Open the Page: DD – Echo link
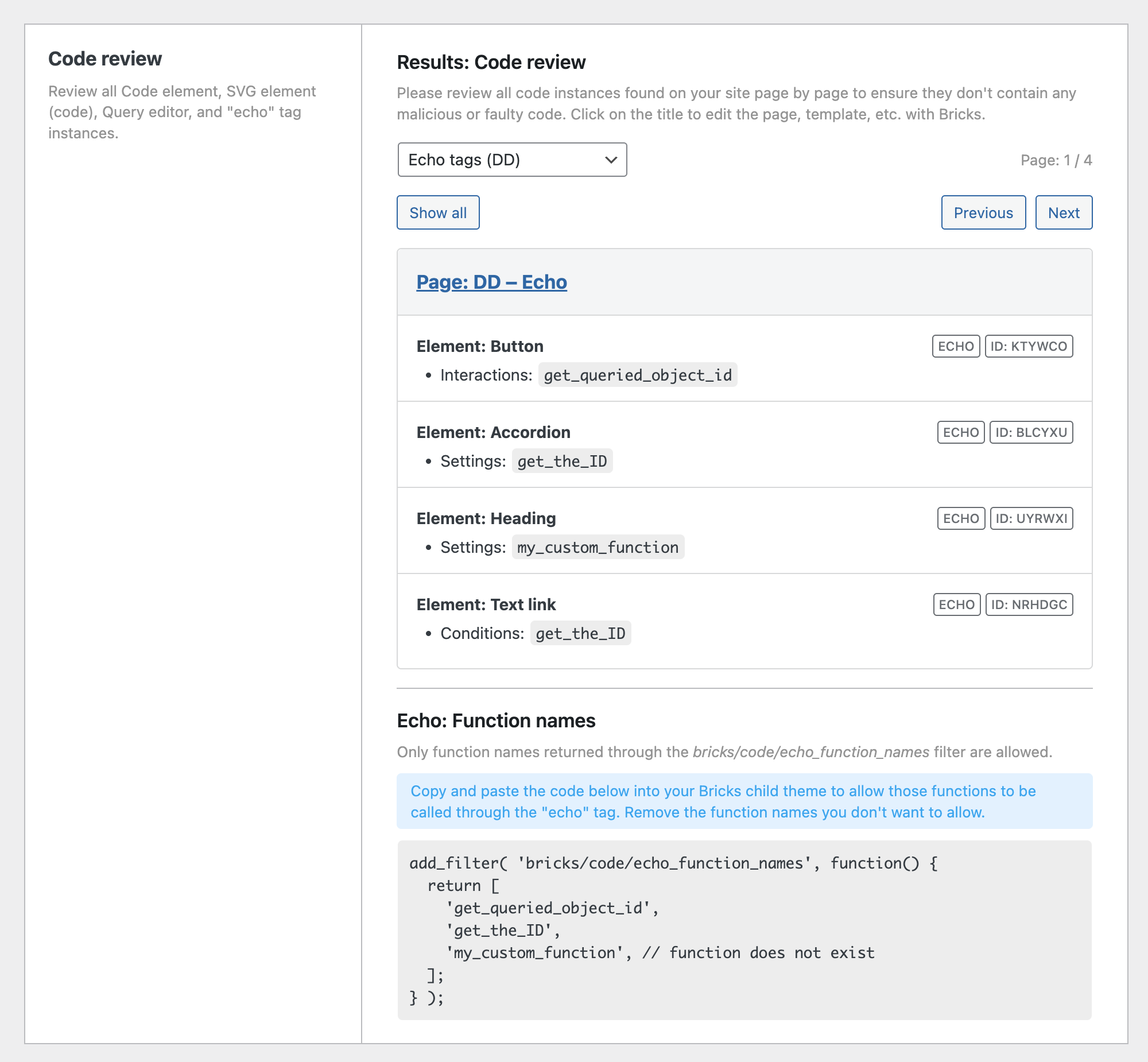This screenshot has width=1148, height=1062. pos(491,282)
